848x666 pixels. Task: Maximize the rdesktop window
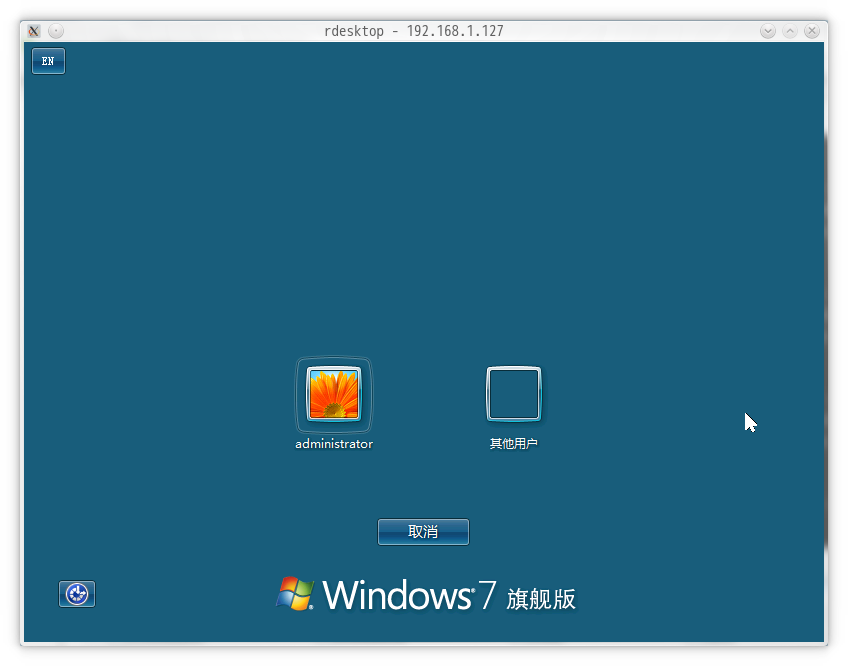pos(790,31)
